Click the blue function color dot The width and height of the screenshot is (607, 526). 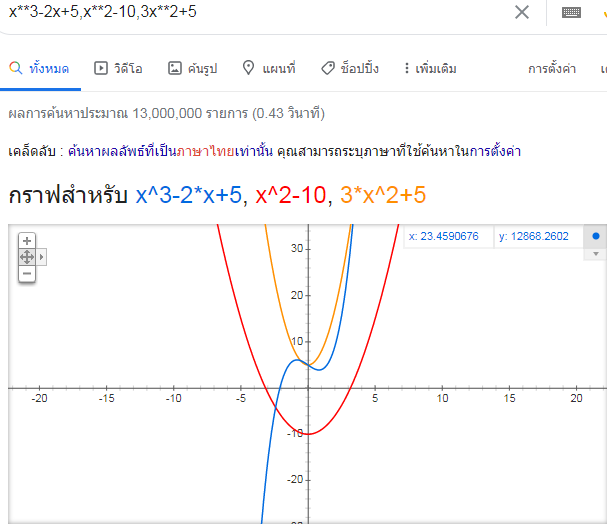(x=596, y=236)
